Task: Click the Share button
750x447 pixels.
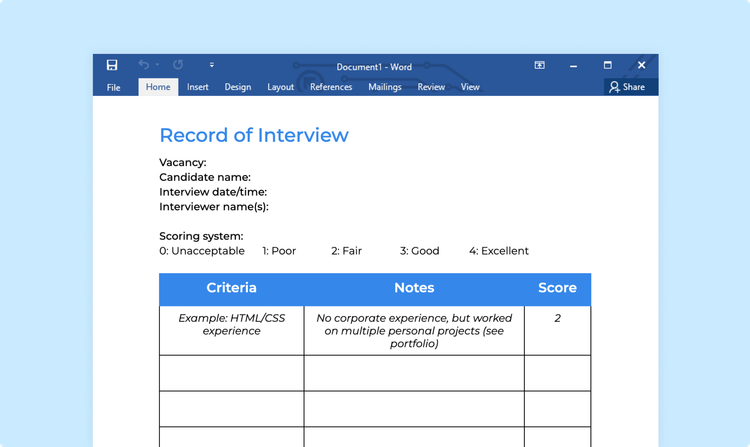Action: click(628, 87)
